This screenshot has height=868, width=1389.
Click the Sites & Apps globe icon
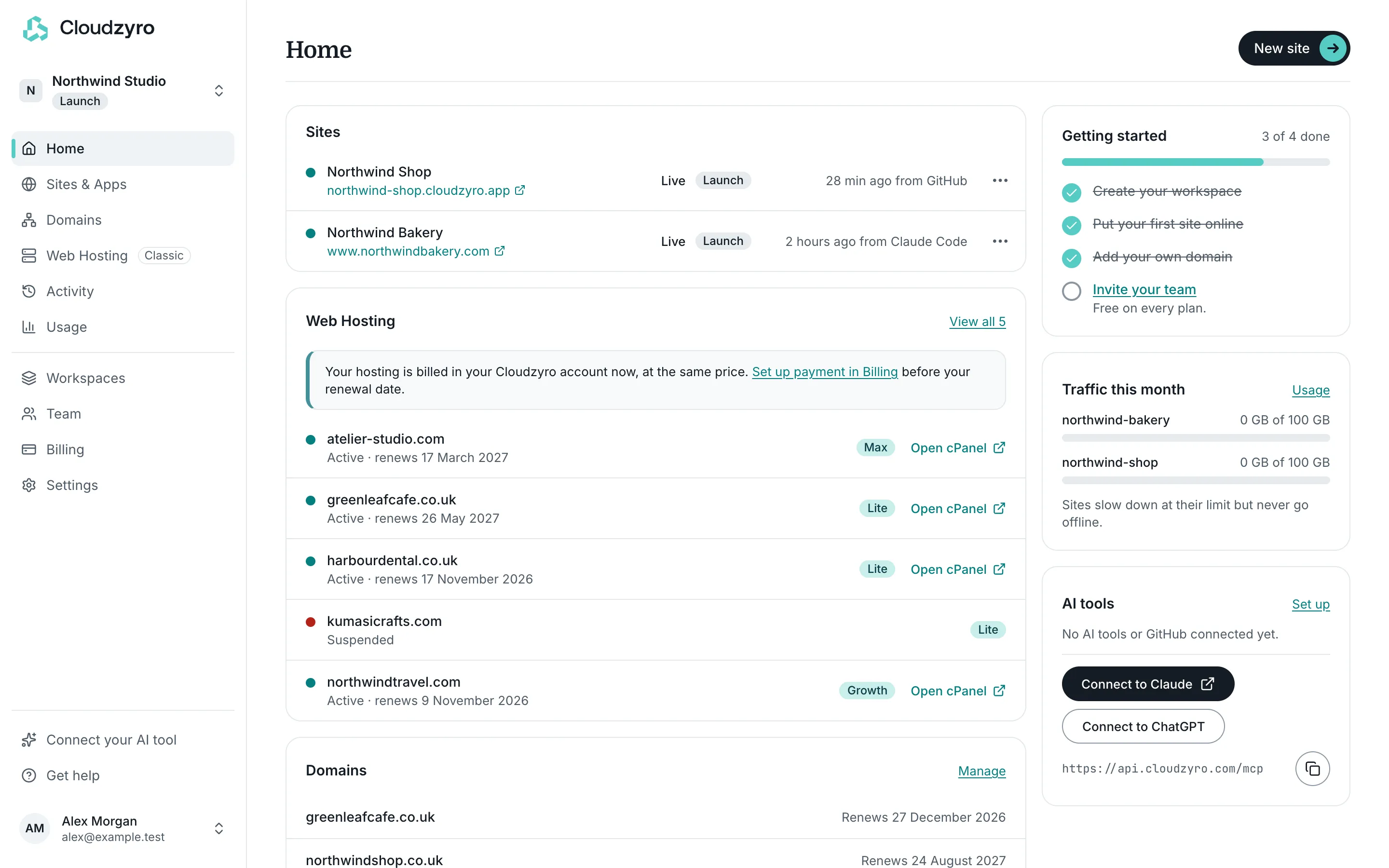[x=29, y=184]
